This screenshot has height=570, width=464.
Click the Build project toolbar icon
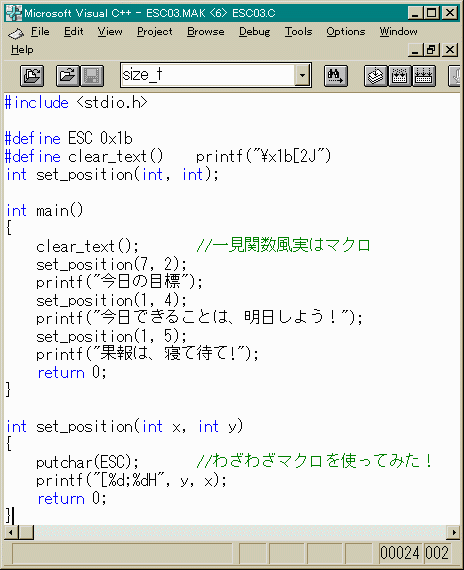coord(400,76)
